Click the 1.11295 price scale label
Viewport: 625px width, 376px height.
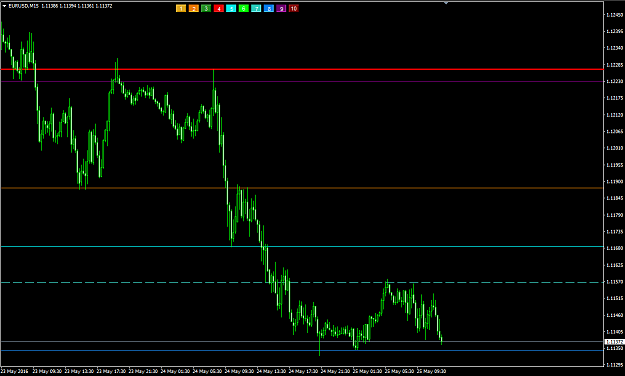click(614, 364)
